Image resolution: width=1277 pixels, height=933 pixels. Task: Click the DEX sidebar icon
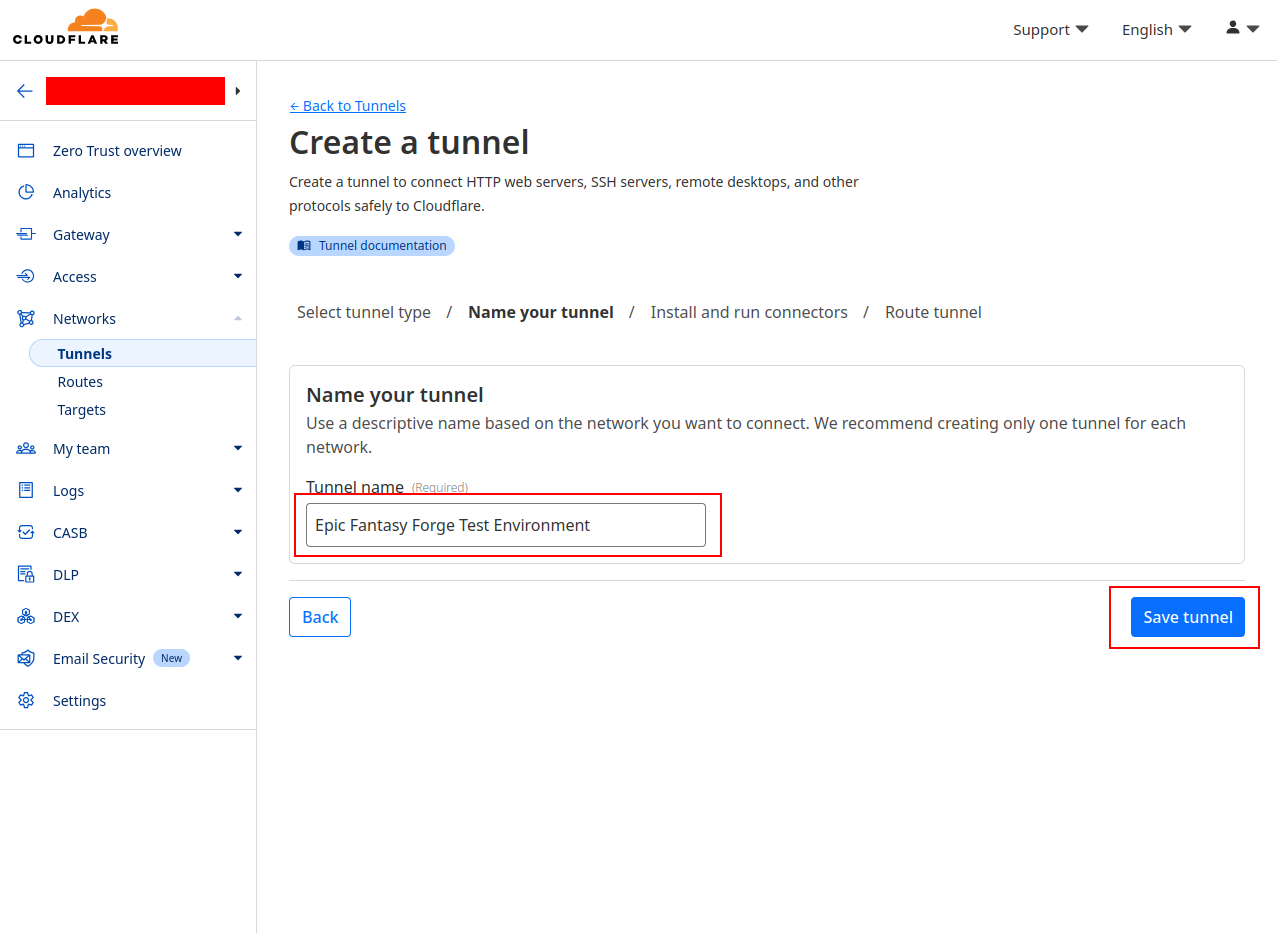coord(26,617)
